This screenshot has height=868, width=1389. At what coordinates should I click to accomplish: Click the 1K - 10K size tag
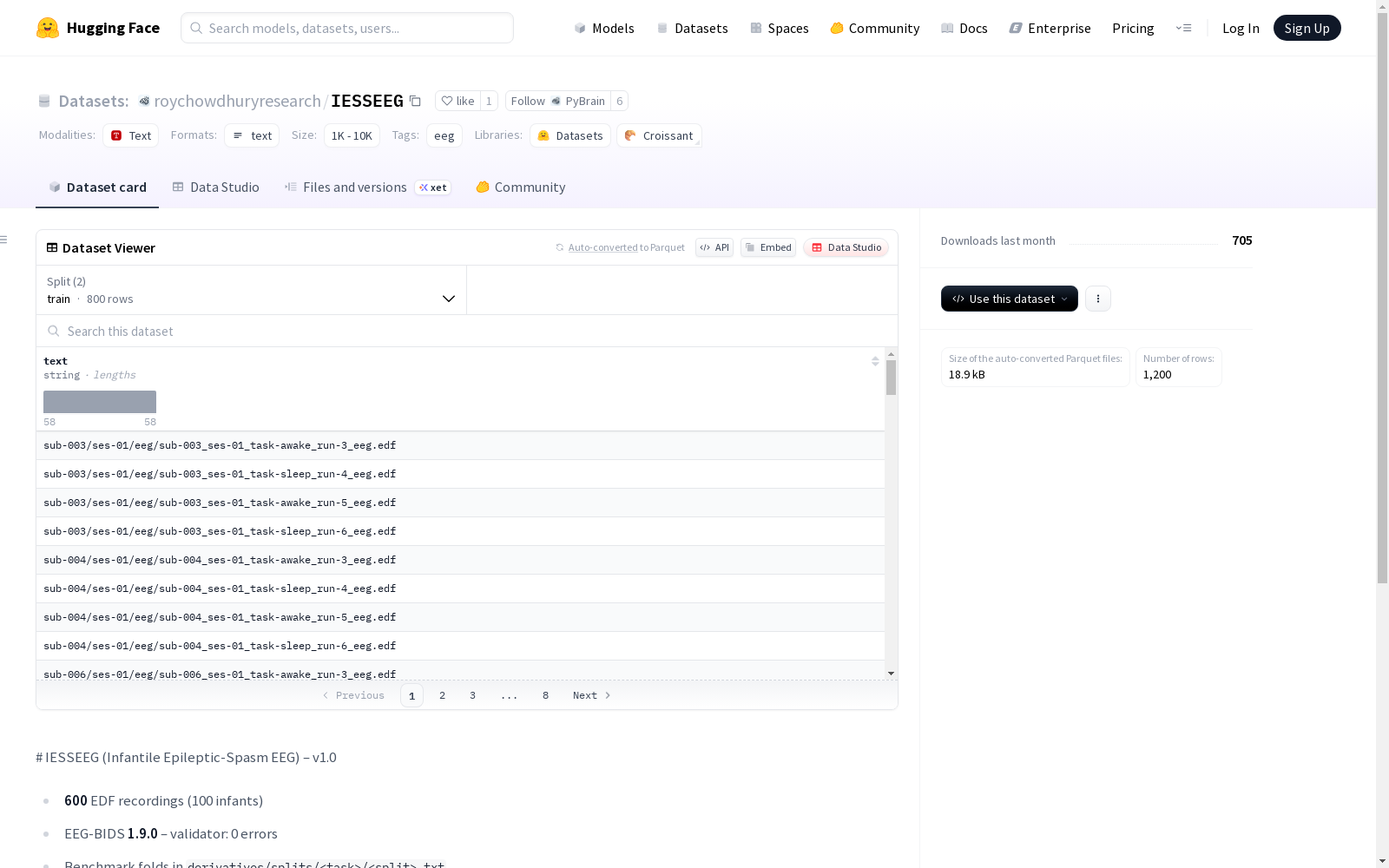click(352, 135)
